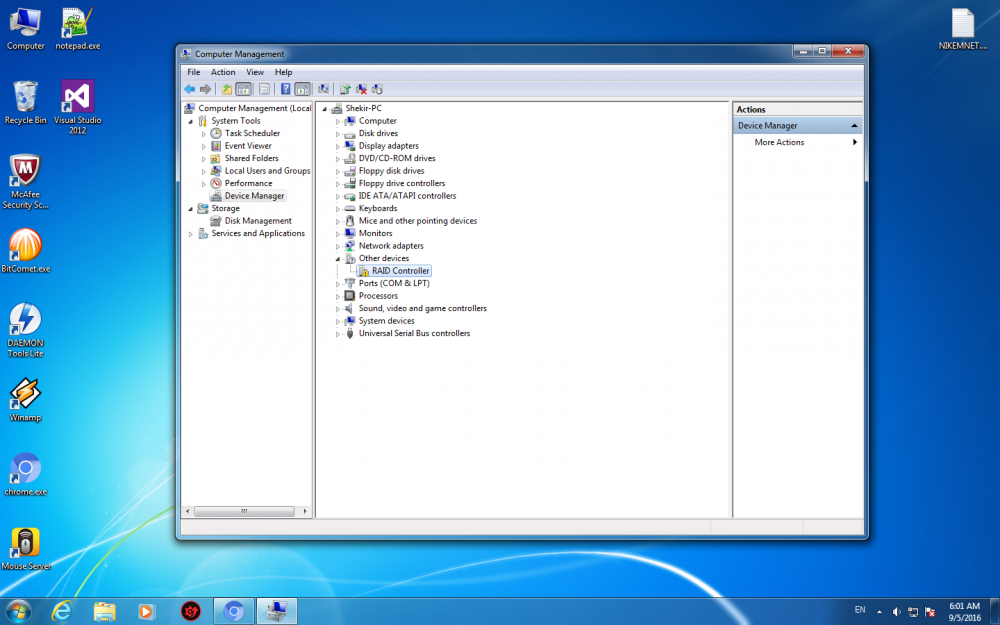The width and height of the screenshot is (1000, 625).
Task: Click More Actions in Actions pane
Action: [x=779, y=142]
